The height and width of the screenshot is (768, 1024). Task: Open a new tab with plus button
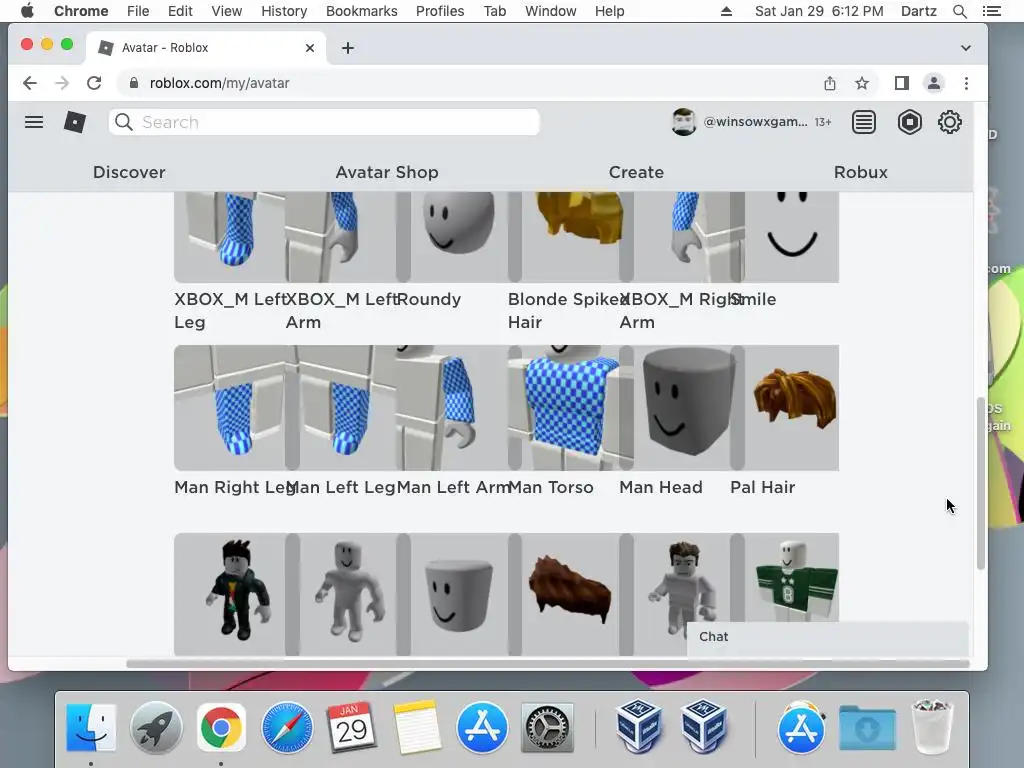(x=347, y=48)
